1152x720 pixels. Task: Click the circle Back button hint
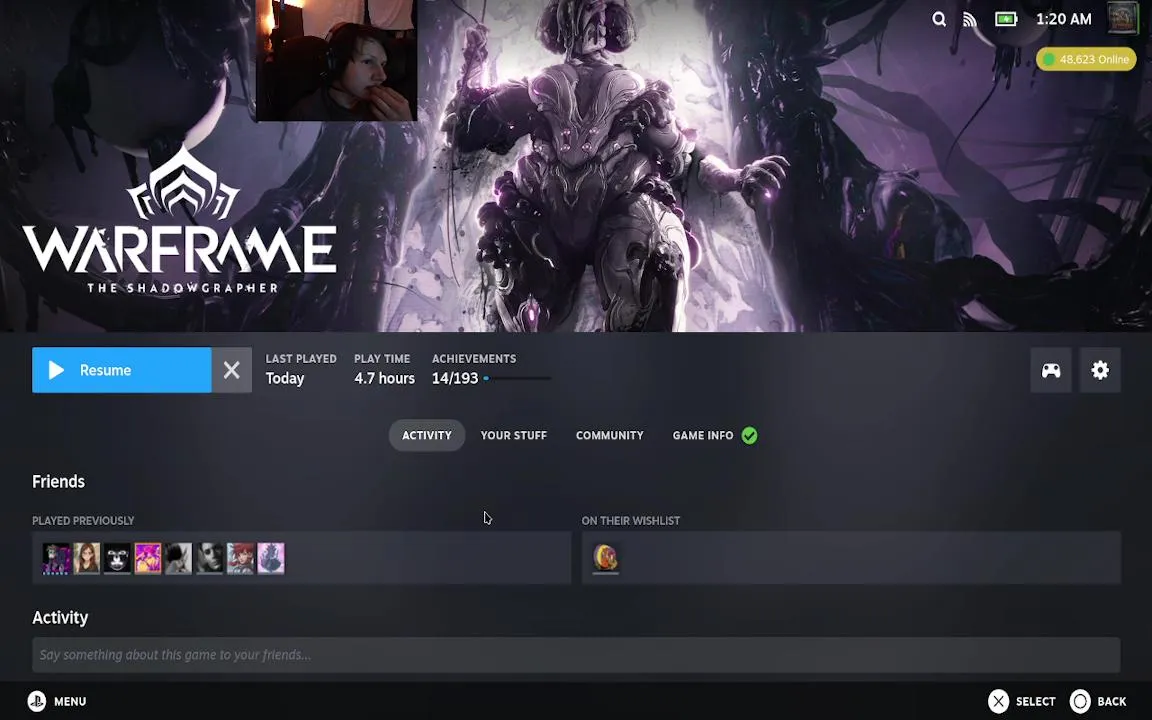(x=1098, y=702)
